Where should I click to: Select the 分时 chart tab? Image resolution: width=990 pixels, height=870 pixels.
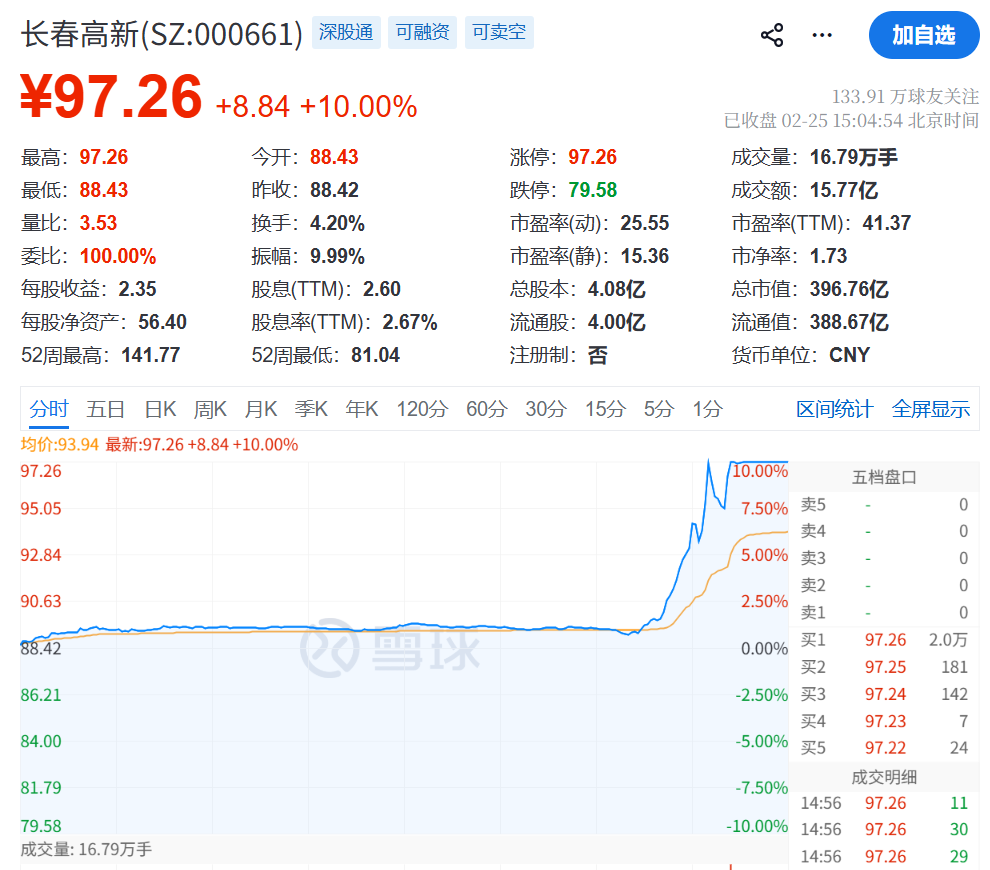[49, 409]
